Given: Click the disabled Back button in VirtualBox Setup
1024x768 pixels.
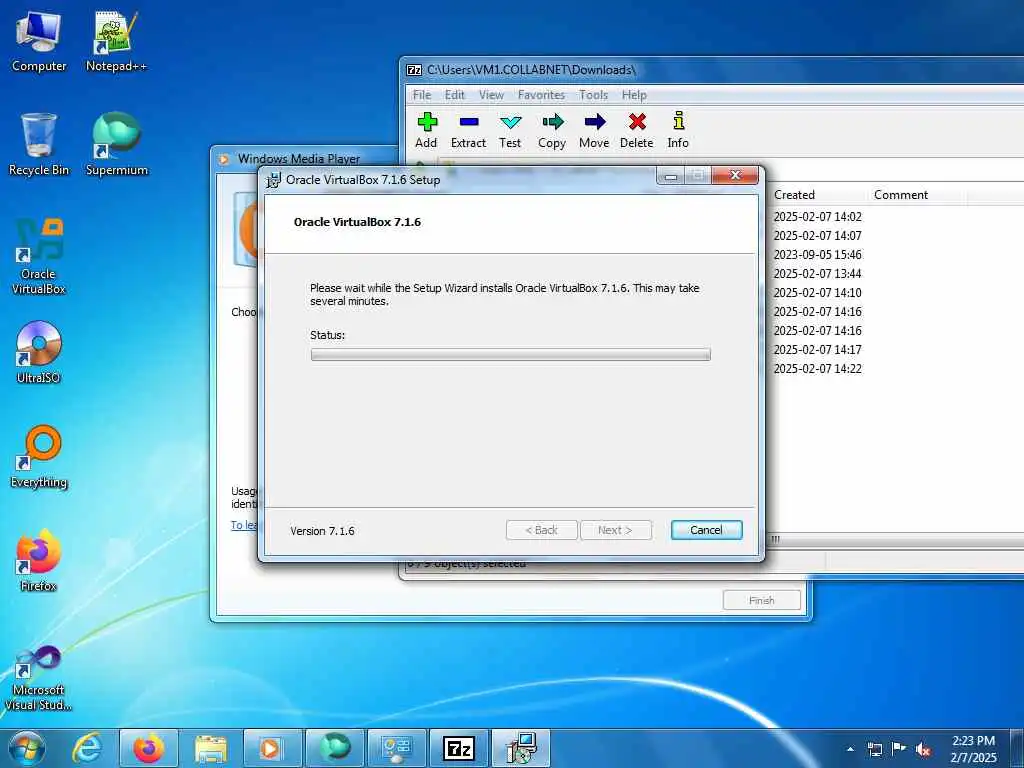Looking at the screenshot, I should [541, 530].
